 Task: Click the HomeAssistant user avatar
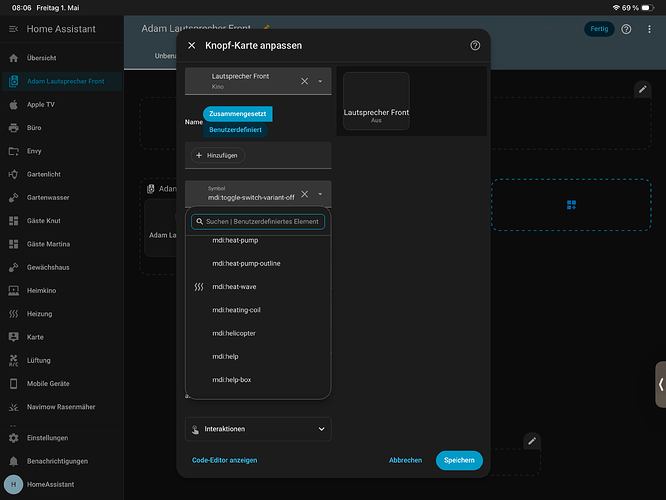tap(14, 484)
